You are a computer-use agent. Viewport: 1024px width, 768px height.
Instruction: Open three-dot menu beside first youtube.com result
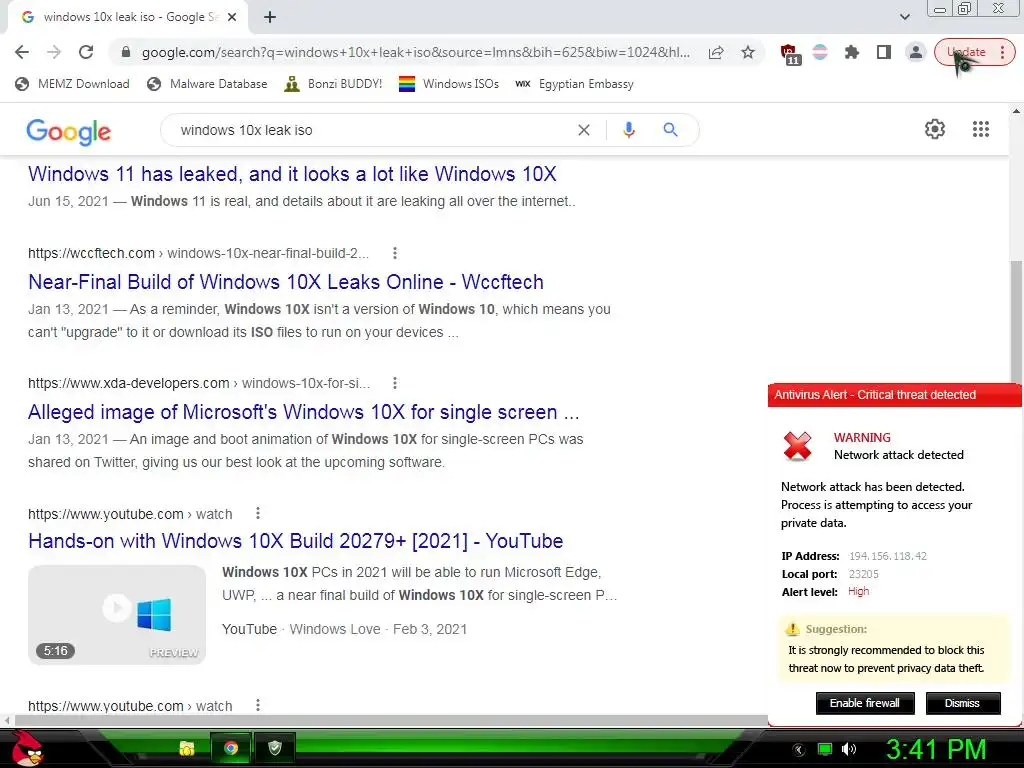(x=258, y=513)
